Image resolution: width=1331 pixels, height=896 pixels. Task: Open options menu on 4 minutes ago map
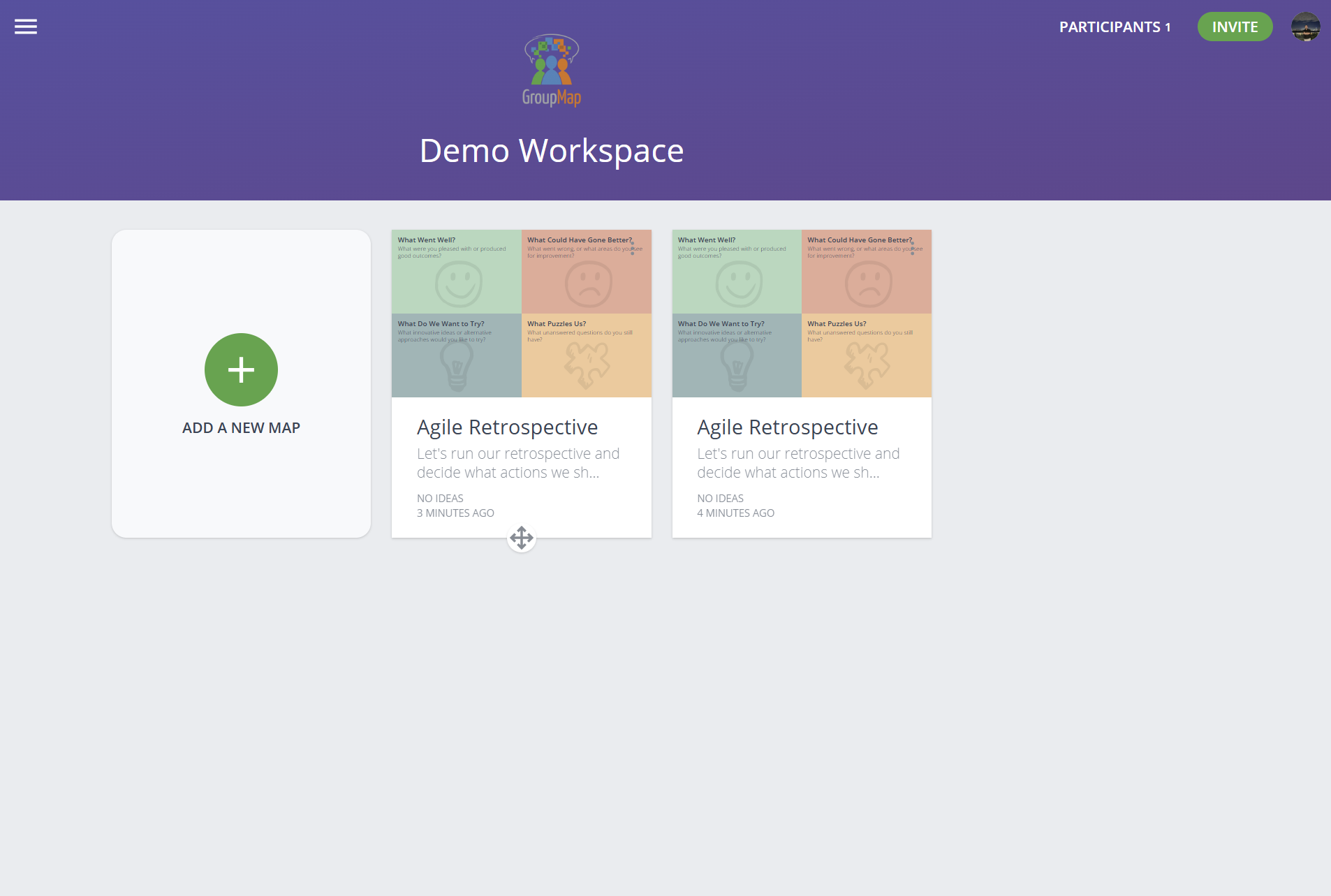pyautogui.click(x=912, y=247)
